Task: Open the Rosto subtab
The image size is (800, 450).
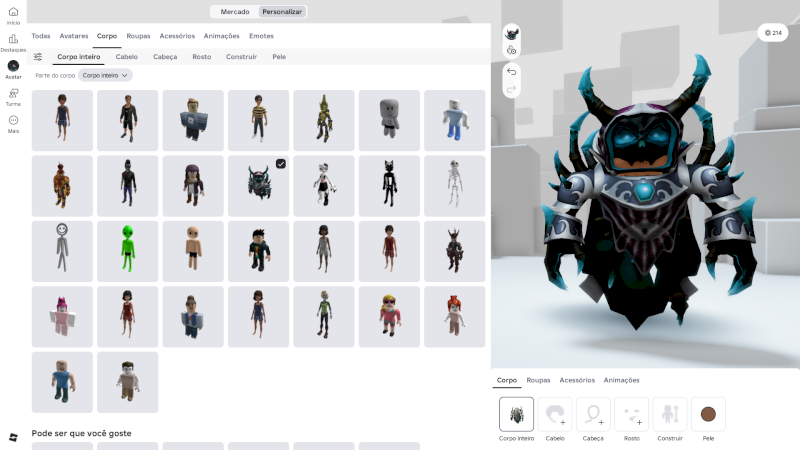Action: pos(202,57)
